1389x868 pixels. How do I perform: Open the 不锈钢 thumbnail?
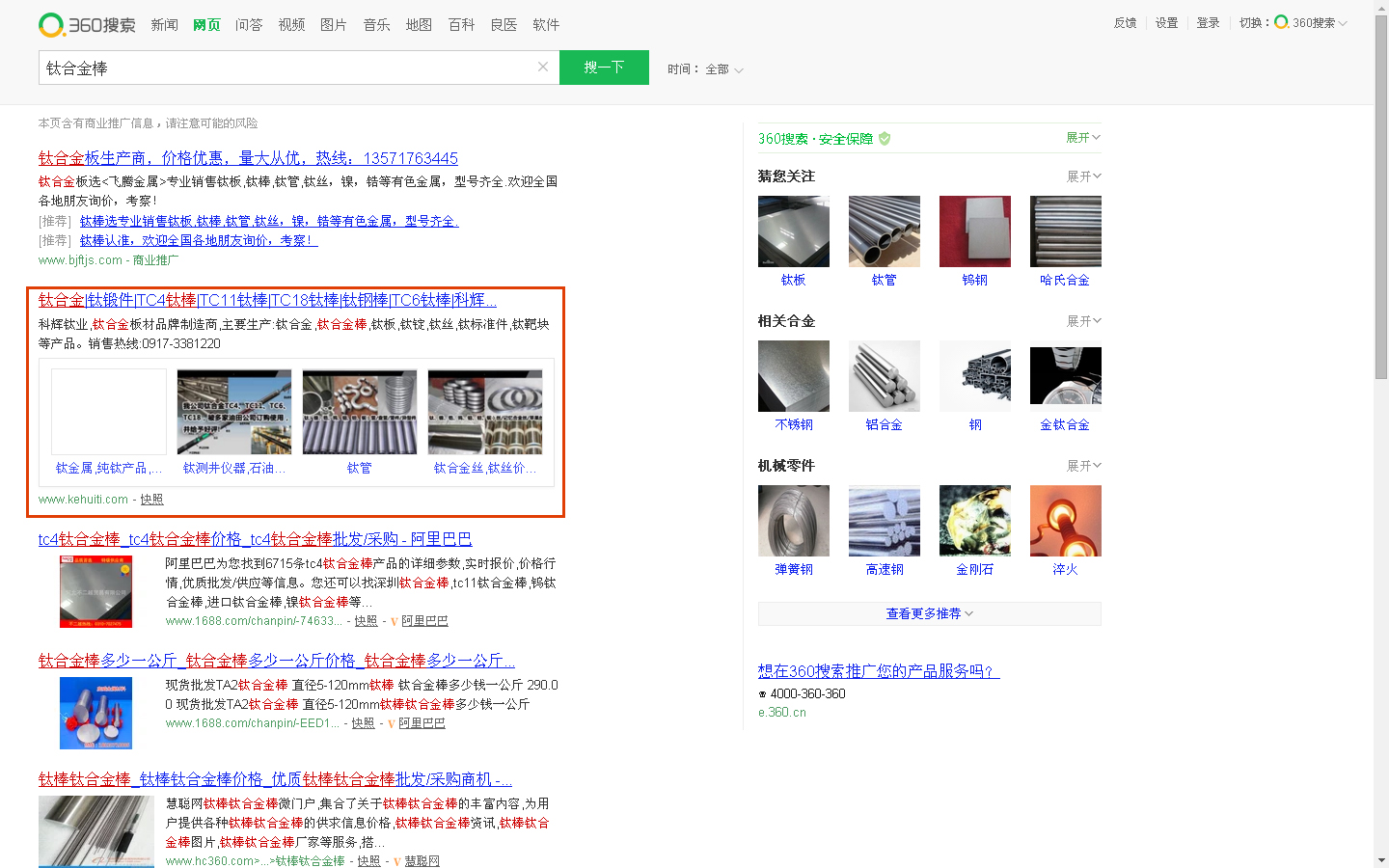tap(794, 376)
